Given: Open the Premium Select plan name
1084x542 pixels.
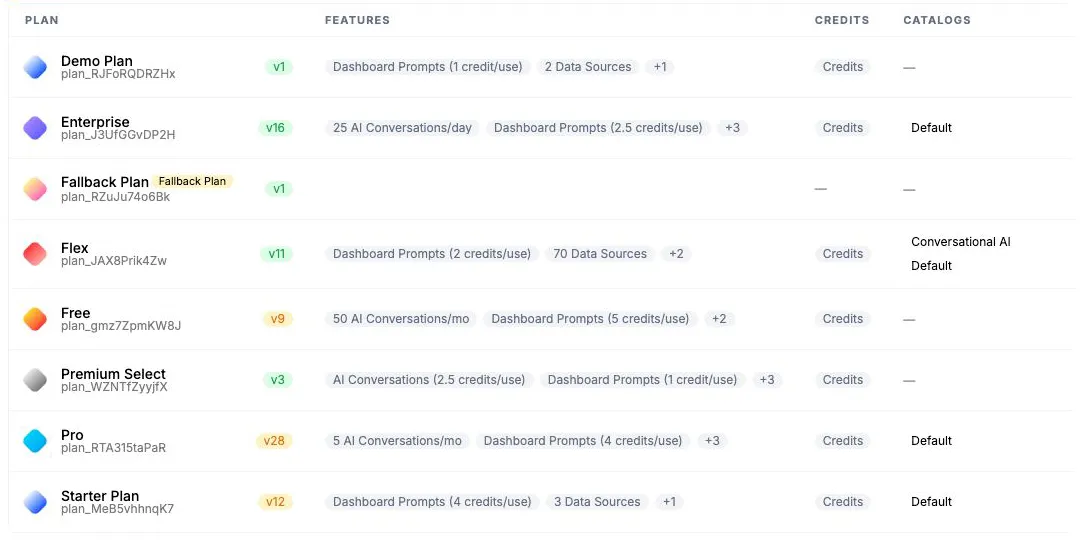Looking at the screenshot, I should [x=113, y=374].
